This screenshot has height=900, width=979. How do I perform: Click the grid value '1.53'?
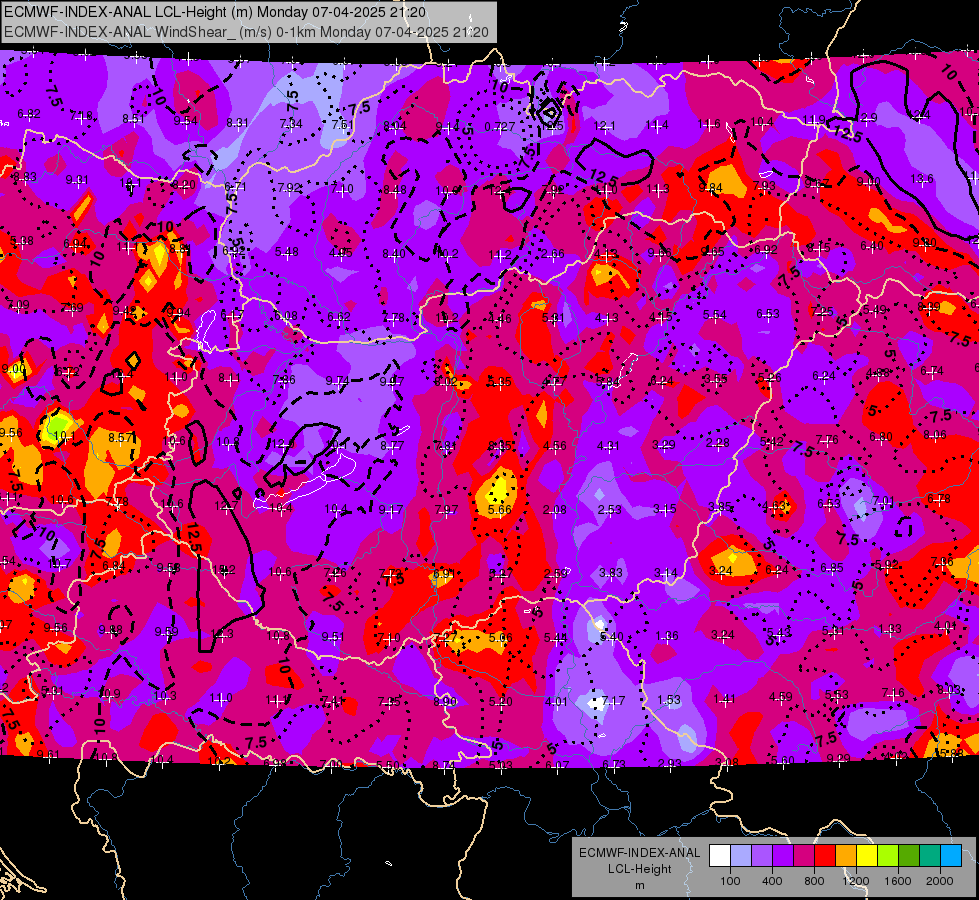[x=669, y=700]
